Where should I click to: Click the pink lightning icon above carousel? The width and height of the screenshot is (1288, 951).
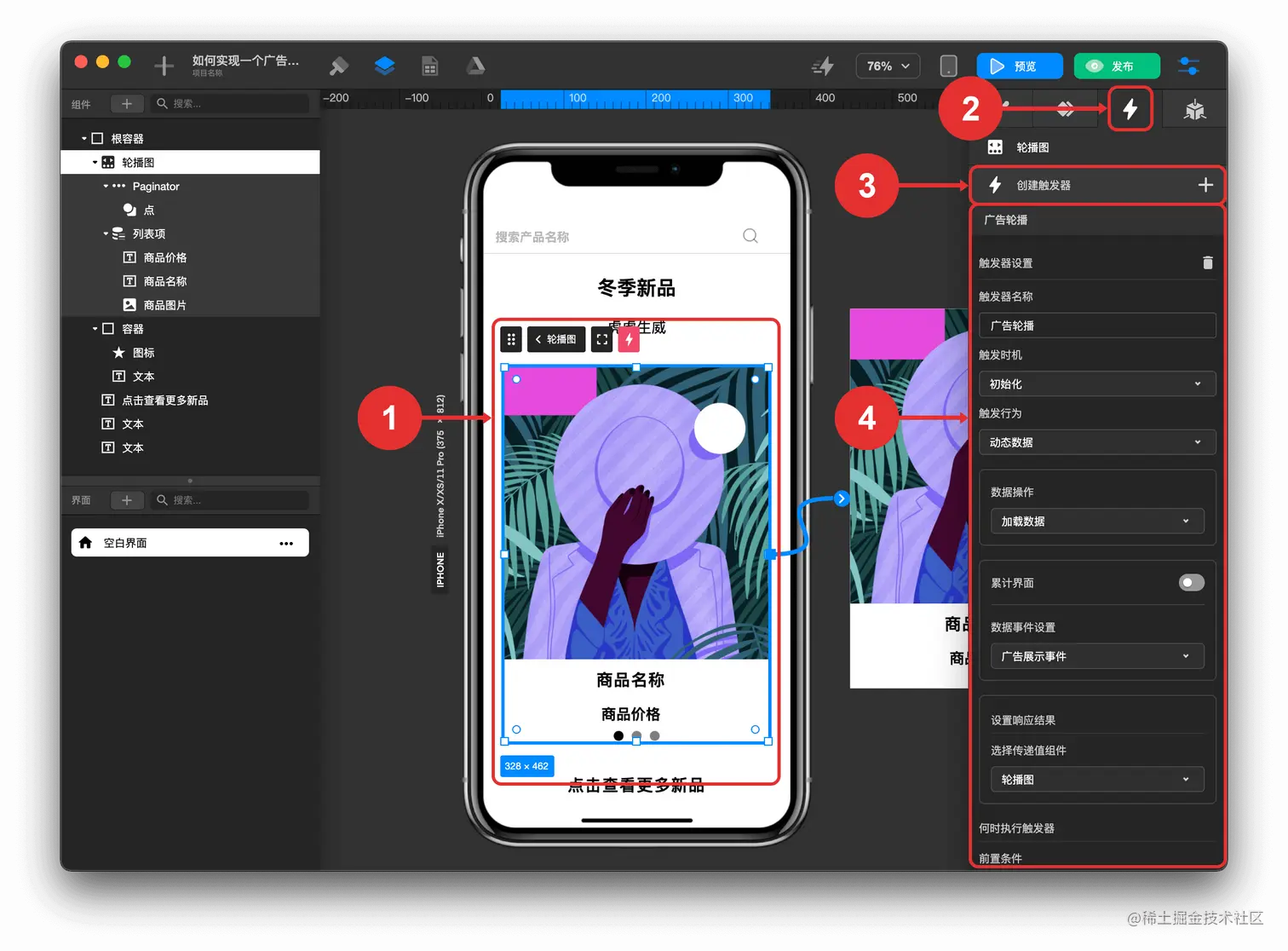coord(629,339)
